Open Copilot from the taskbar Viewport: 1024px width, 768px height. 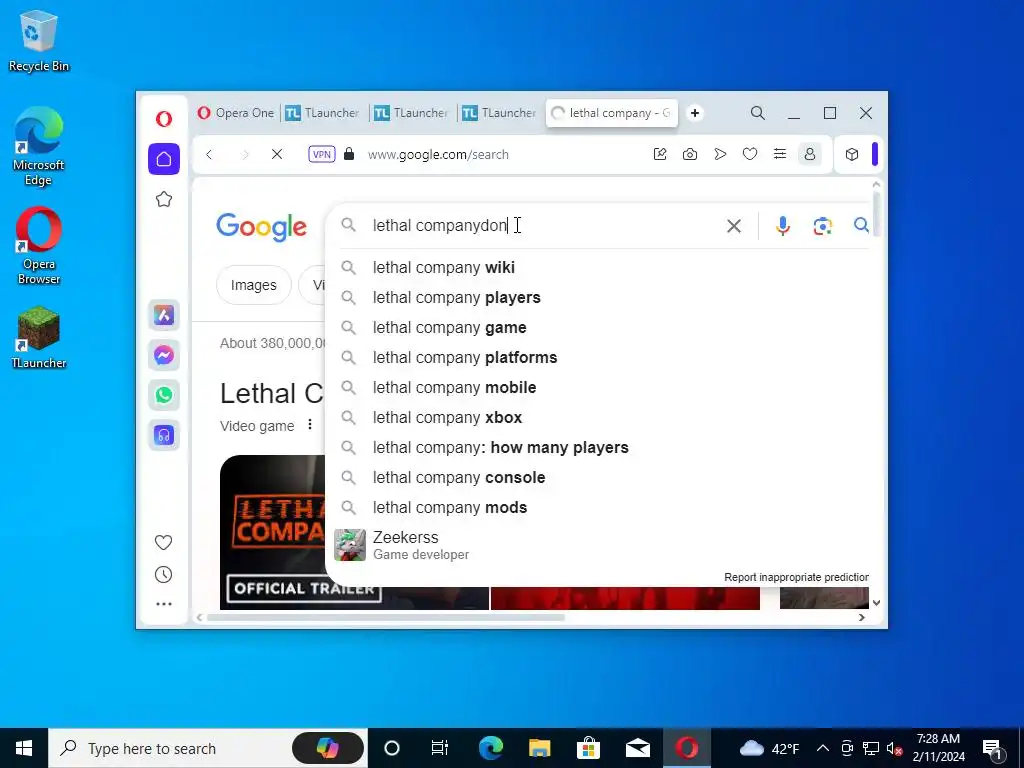click(327, 748)
